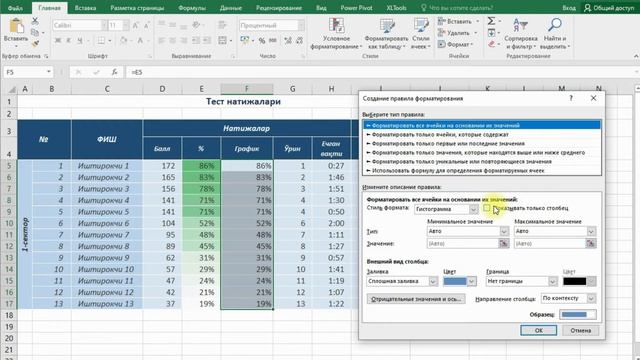640x360 pixels.
Task: Click the Merge and center cells icon
Action: pos(222,40)
